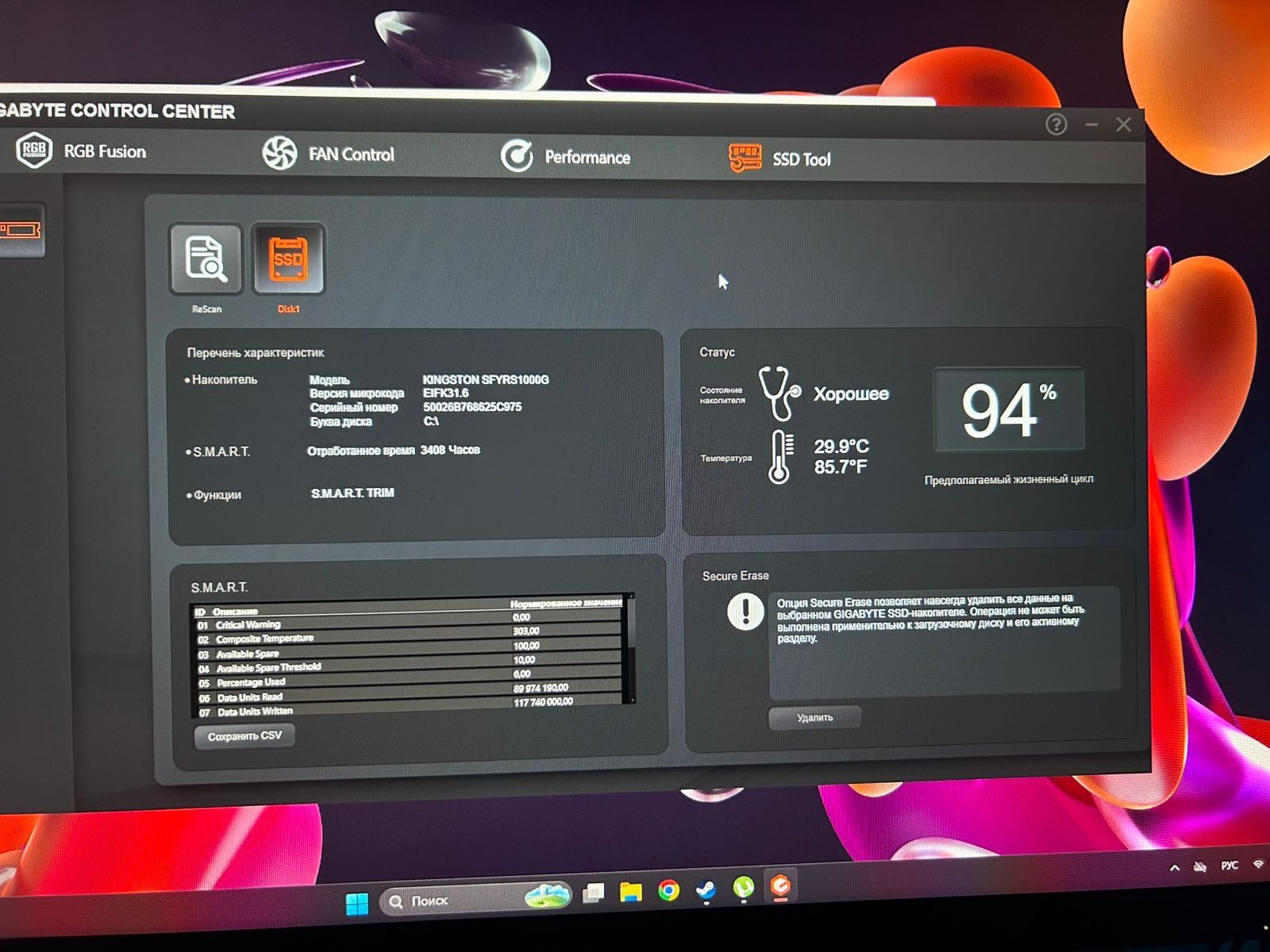Click the Удалить button
Image resolution: width=1270 pixels, height=952 pixels.
814,717
